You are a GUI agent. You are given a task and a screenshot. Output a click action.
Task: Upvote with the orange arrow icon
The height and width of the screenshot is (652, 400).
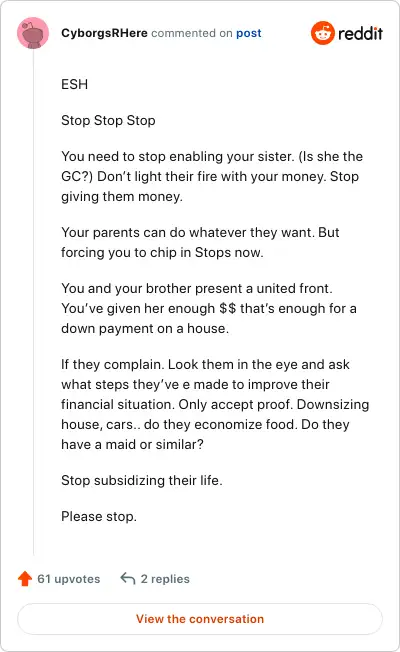tap(25, 578)
